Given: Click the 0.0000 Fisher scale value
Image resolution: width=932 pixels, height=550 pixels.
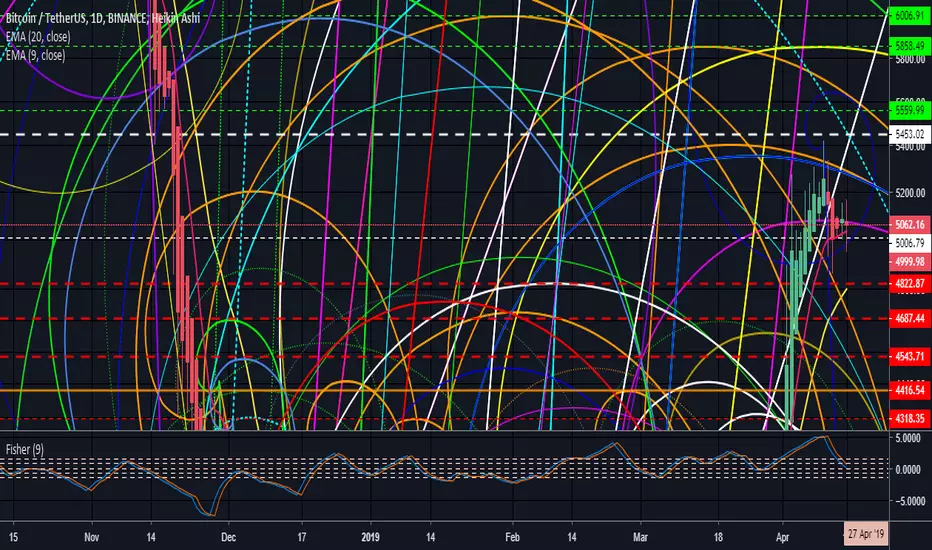Looking at the screenshot, I should (908, 470).
